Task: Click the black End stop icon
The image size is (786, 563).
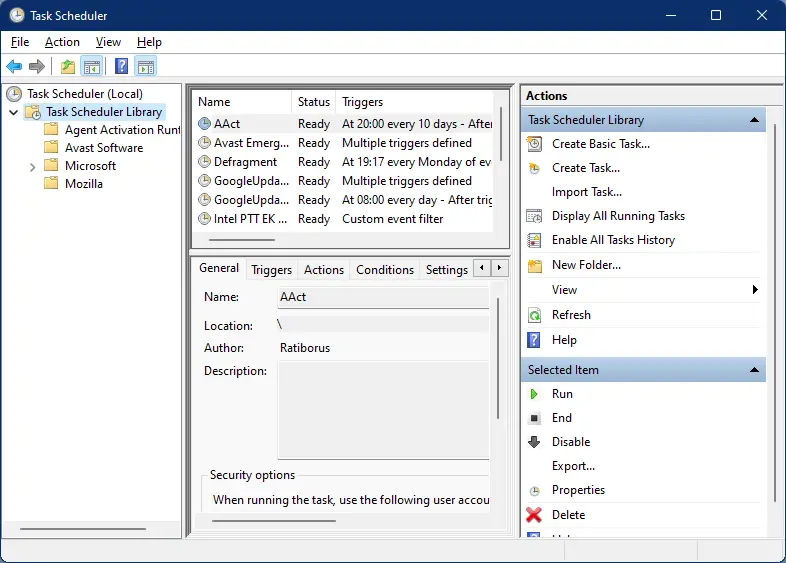Action: tap(534, 418)
